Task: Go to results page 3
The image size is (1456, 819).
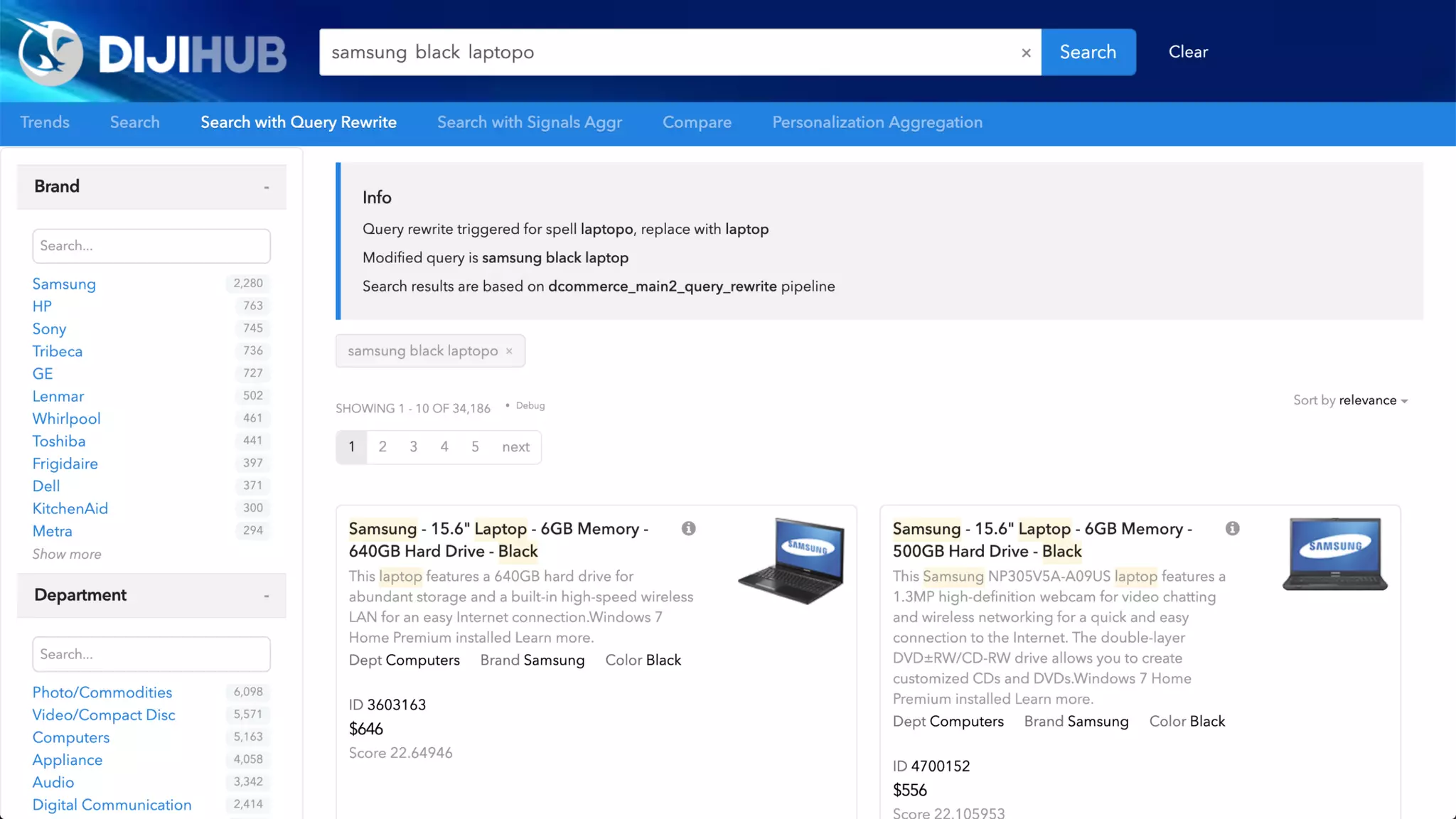Action: [x=413, y=447]
